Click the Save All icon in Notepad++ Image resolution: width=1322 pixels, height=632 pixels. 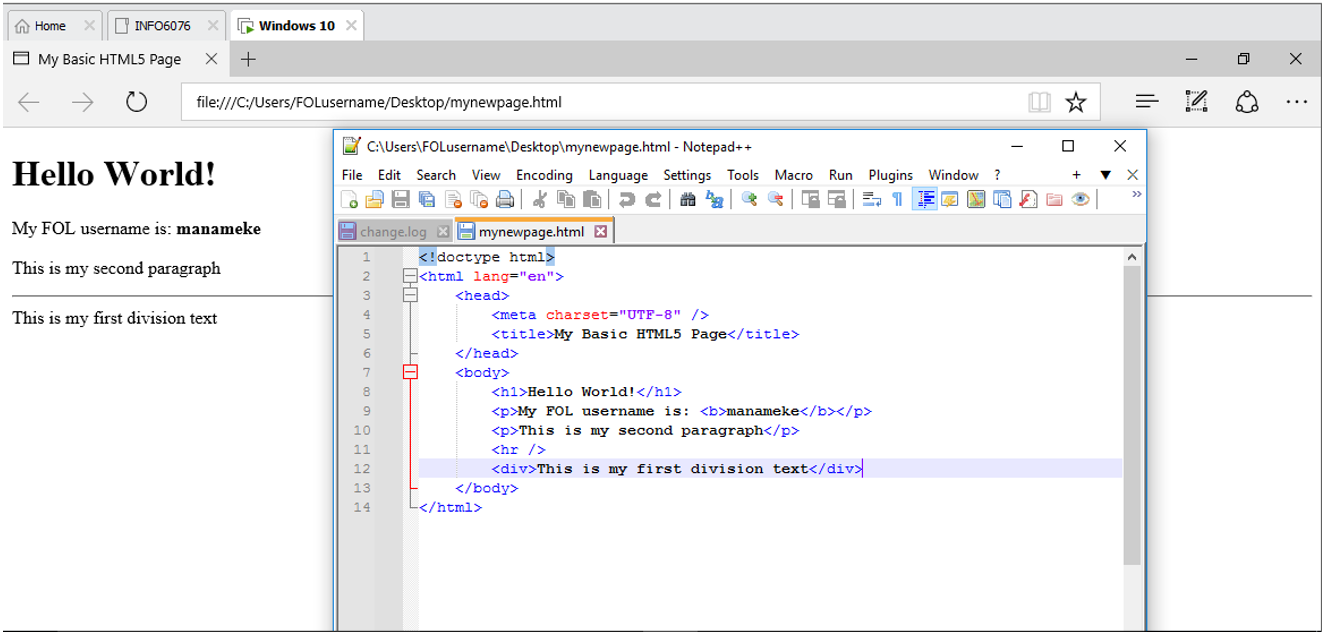point(427,200)
